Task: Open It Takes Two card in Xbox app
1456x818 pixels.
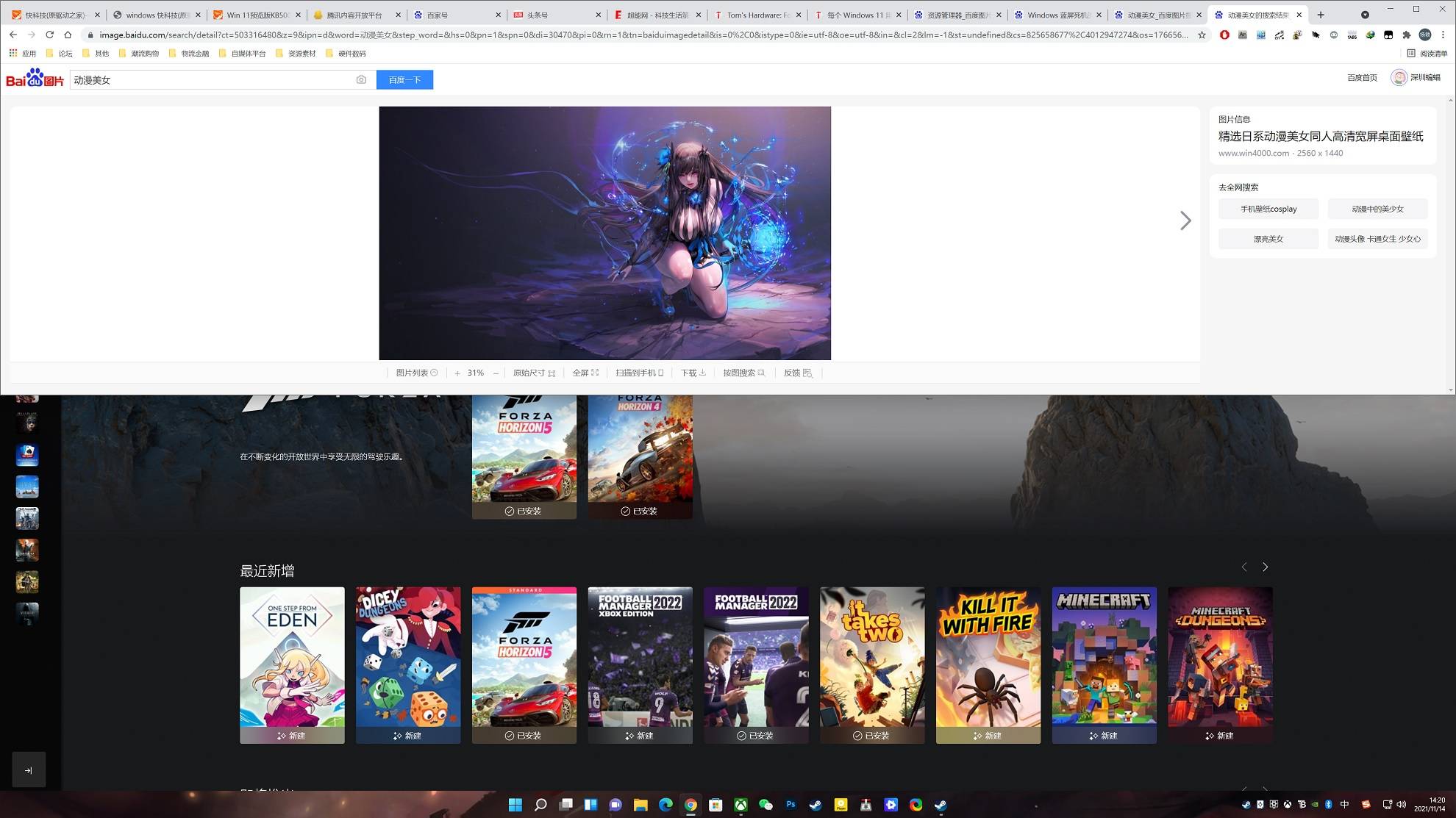Action: coord(872,665)
